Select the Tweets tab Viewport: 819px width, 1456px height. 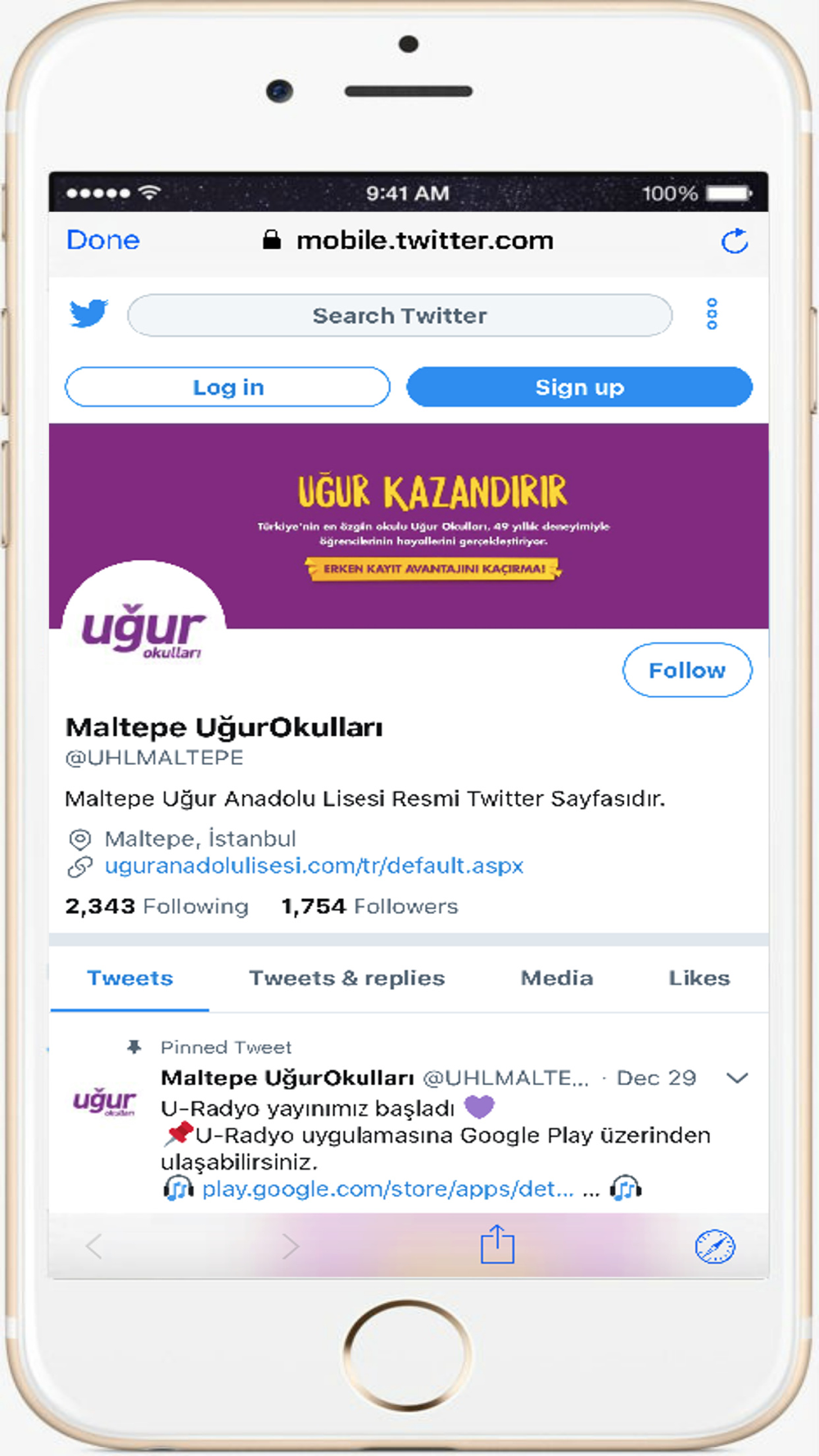coord(130,978)
